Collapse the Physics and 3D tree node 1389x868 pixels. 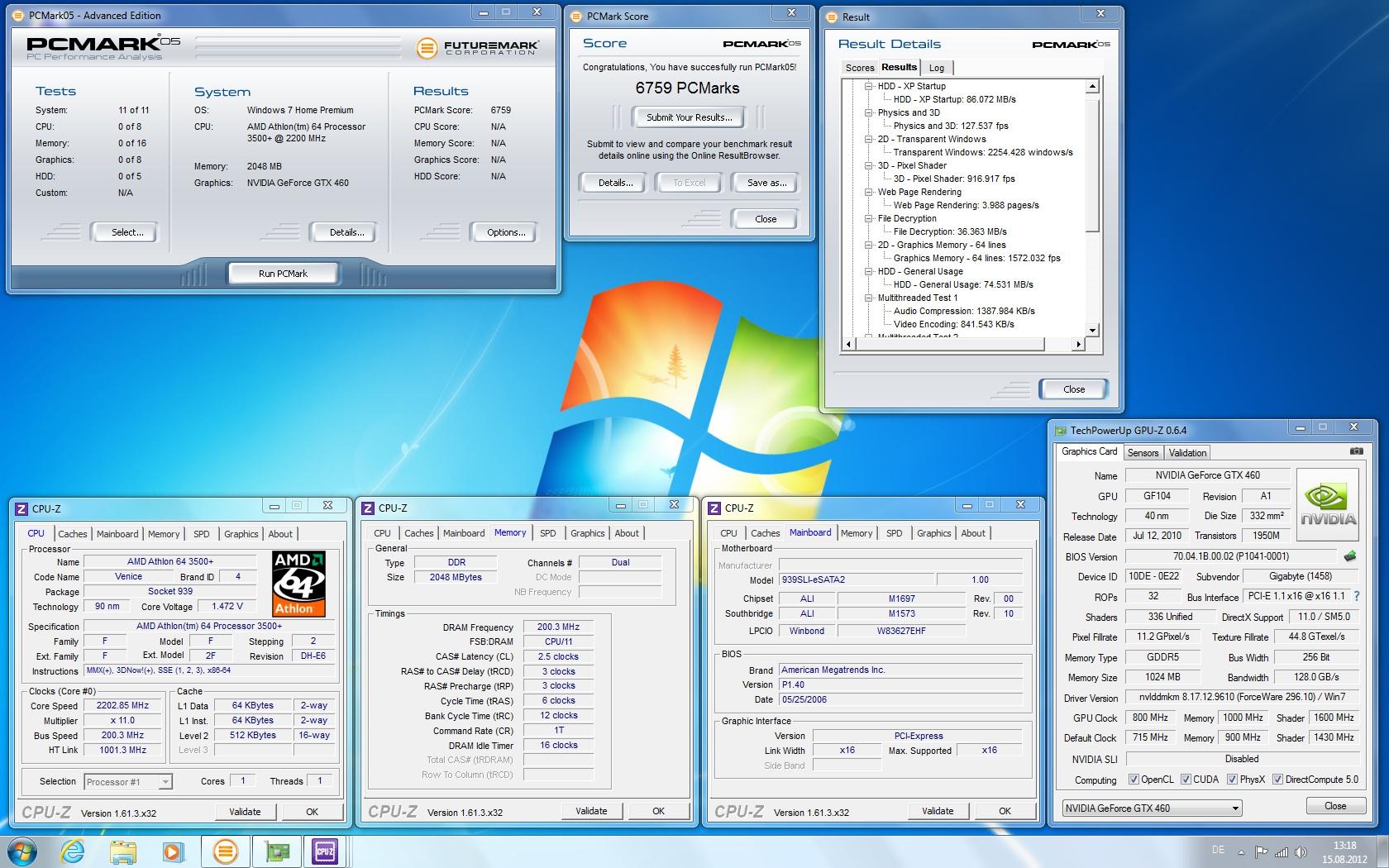click(869, 112)
